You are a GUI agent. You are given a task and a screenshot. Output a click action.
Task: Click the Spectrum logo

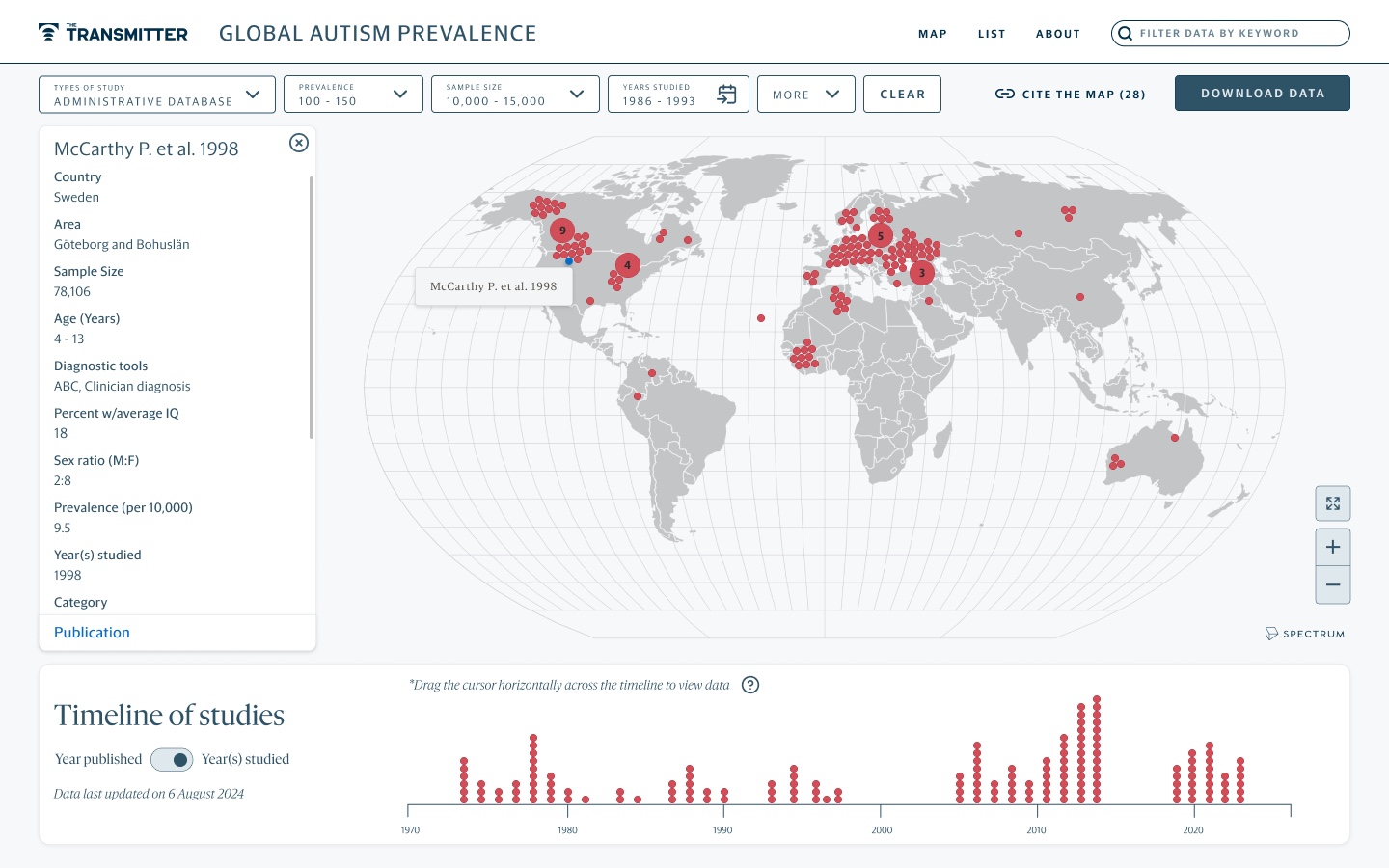point(1304,634)
